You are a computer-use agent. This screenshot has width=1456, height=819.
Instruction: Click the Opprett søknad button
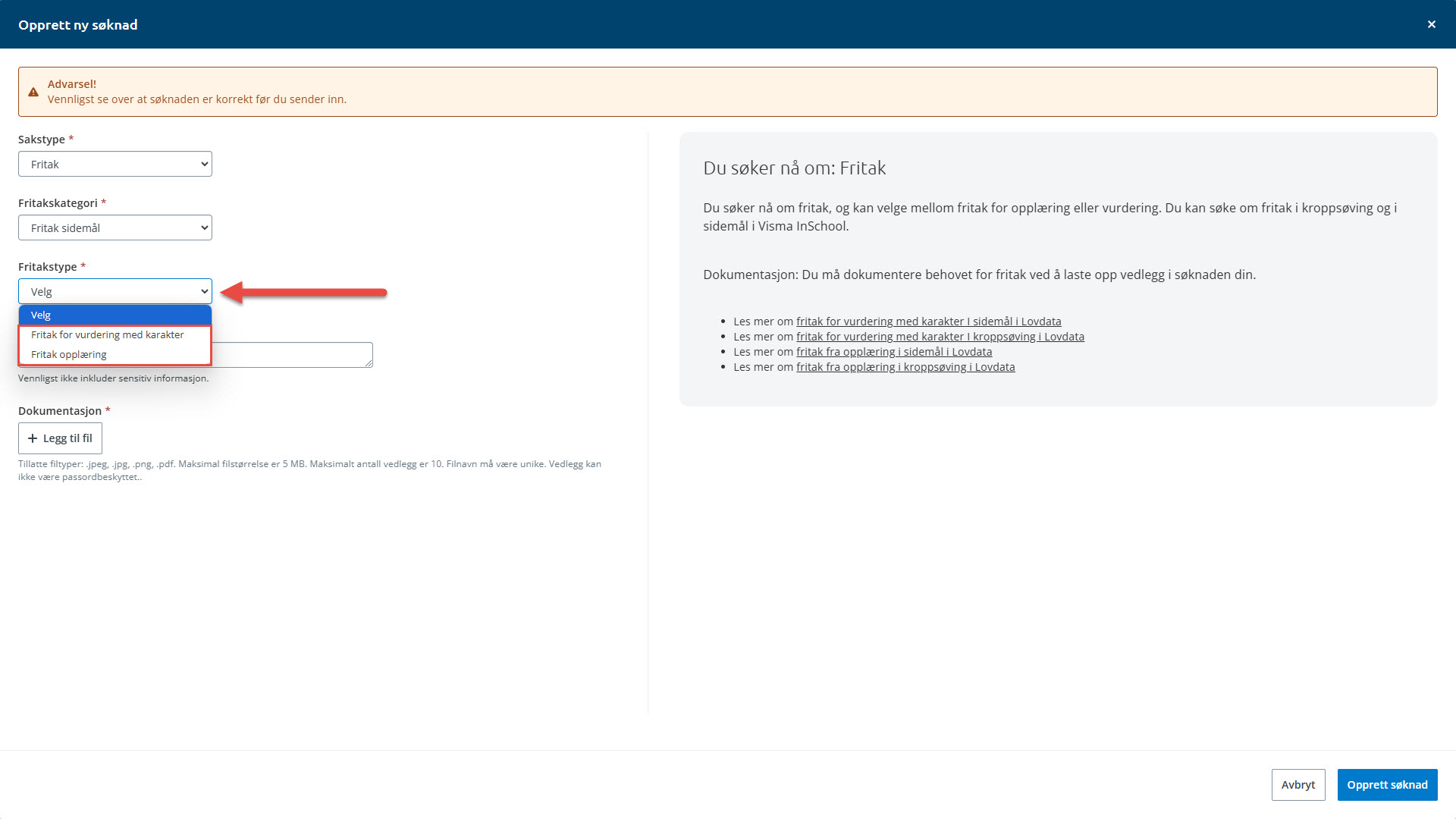(1387, 785)
